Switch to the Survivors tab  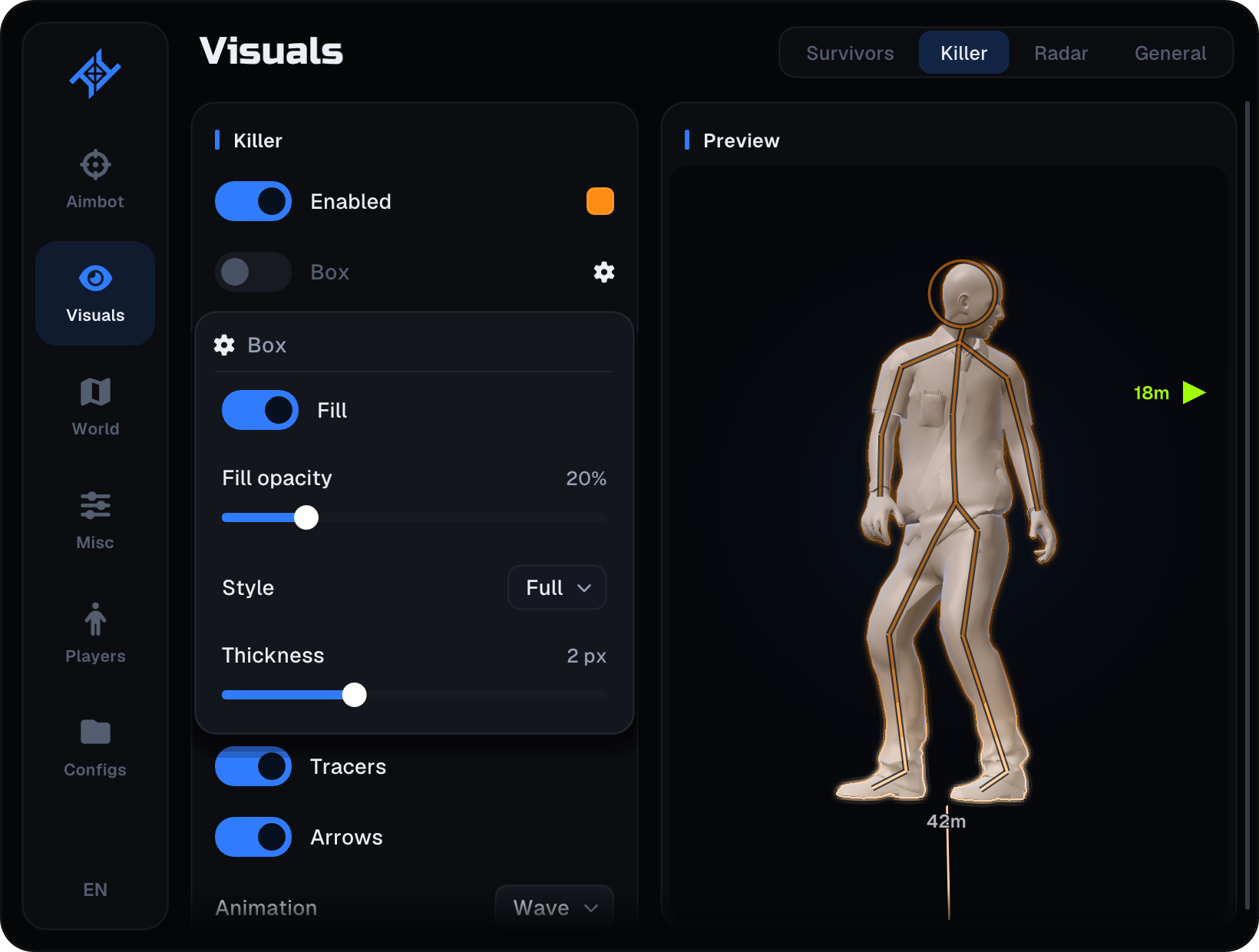pyautogui.click(x=850, y=53)
